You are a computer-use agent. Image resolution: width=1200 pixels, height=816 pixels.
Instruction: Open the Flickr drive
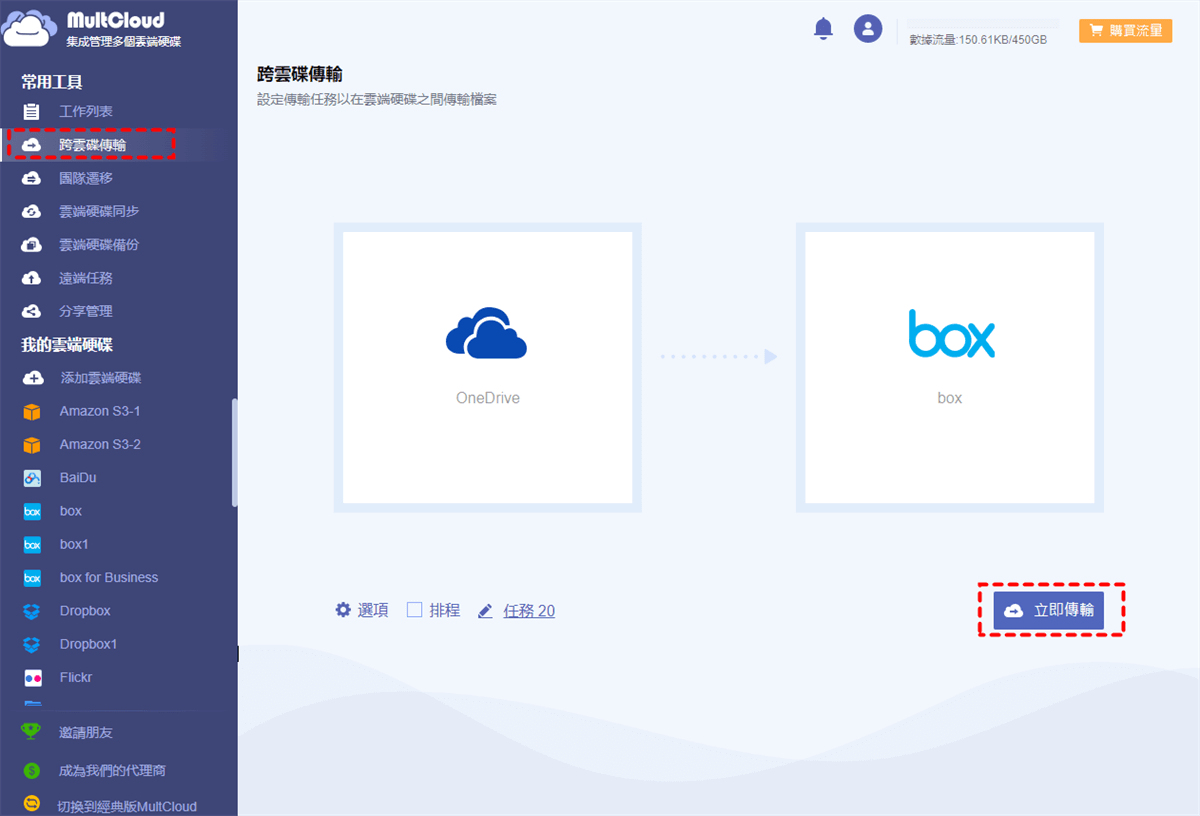76,677
